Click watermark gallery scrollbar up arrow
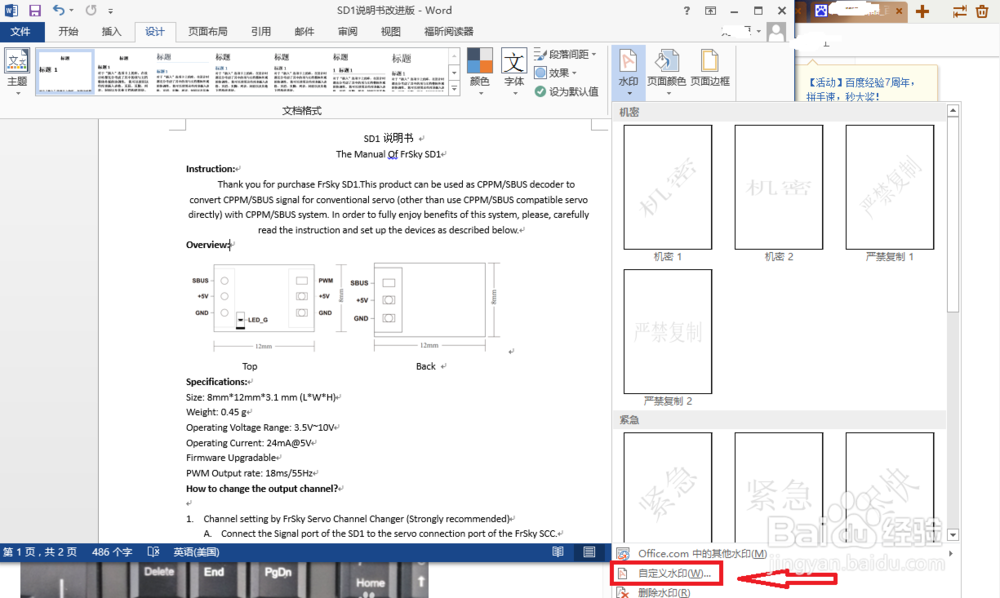The width and height of the screenshot is (1000, 598). tap(953, 111)
